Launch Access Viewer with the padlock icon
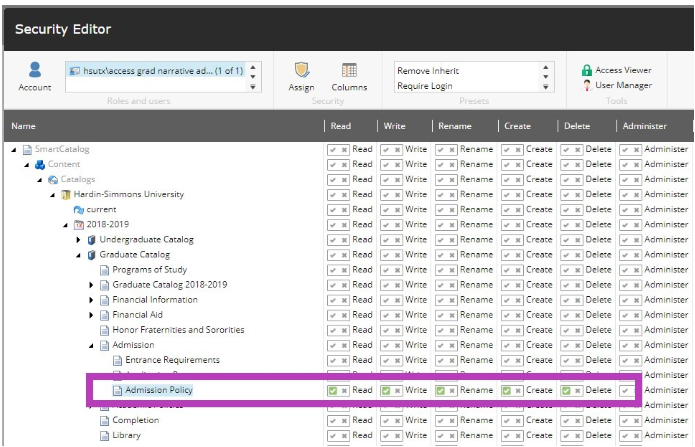Screen dimensions: 695x447 [587, 70]
